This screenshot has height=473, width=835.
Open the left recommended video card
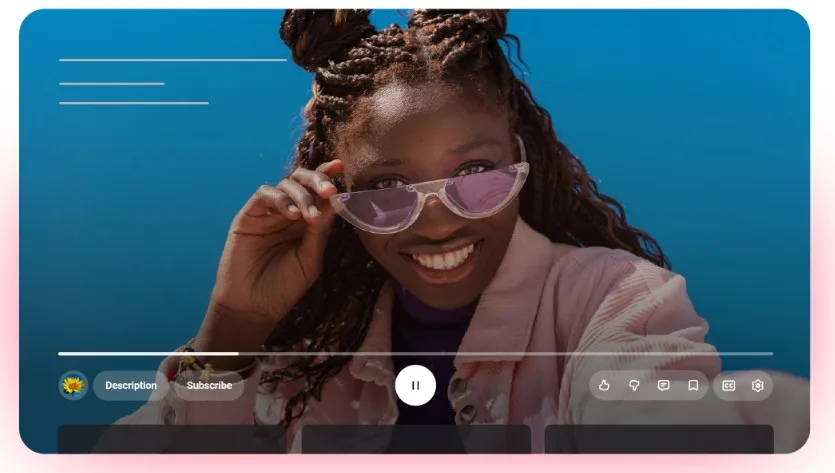(x=172, y=439)
